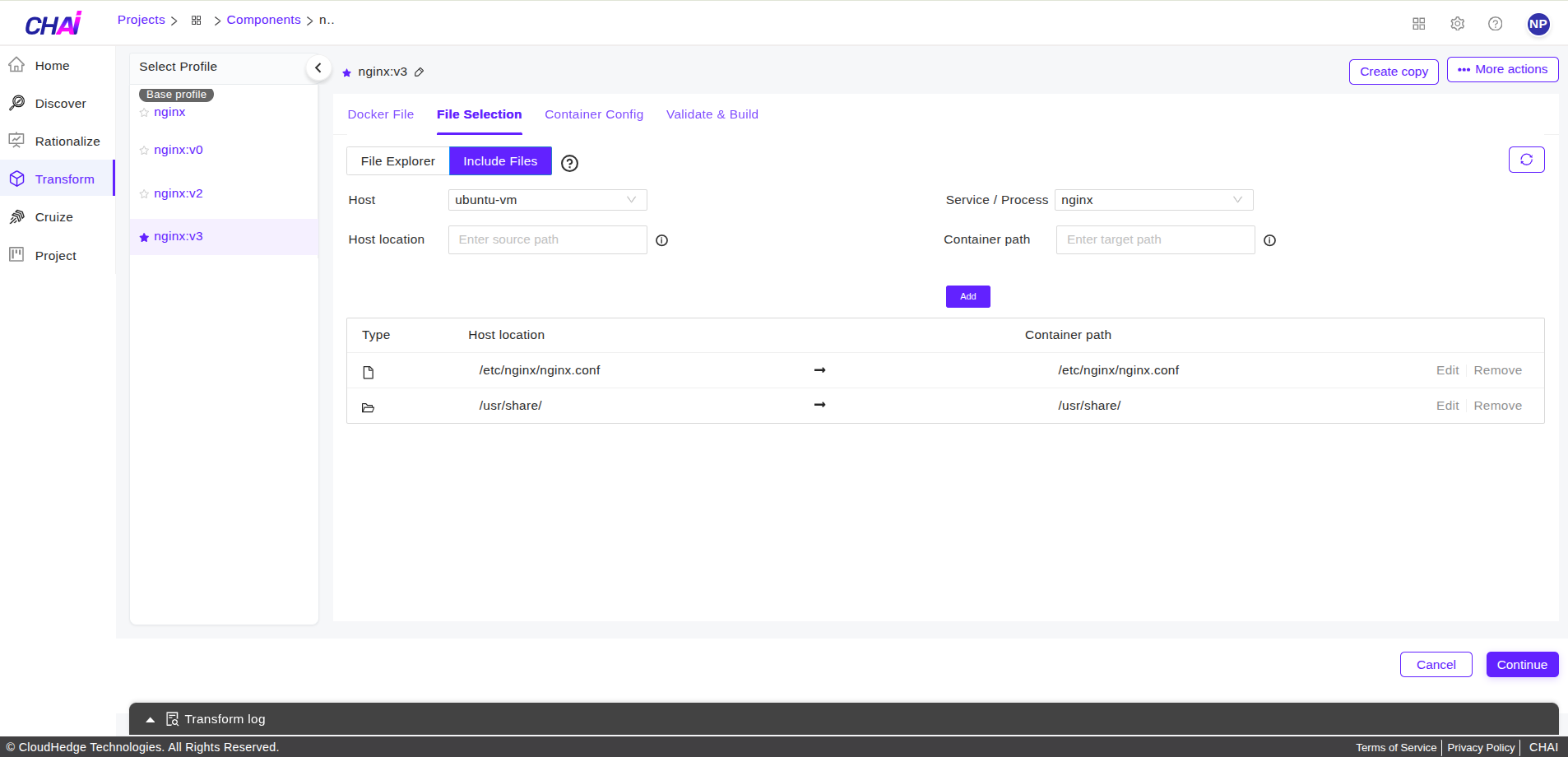Image resolution: width=1568 pixels, height=757 pixels.
Task: Toggle favorite star for nginx:v3 in list
Action: point(145,237)
